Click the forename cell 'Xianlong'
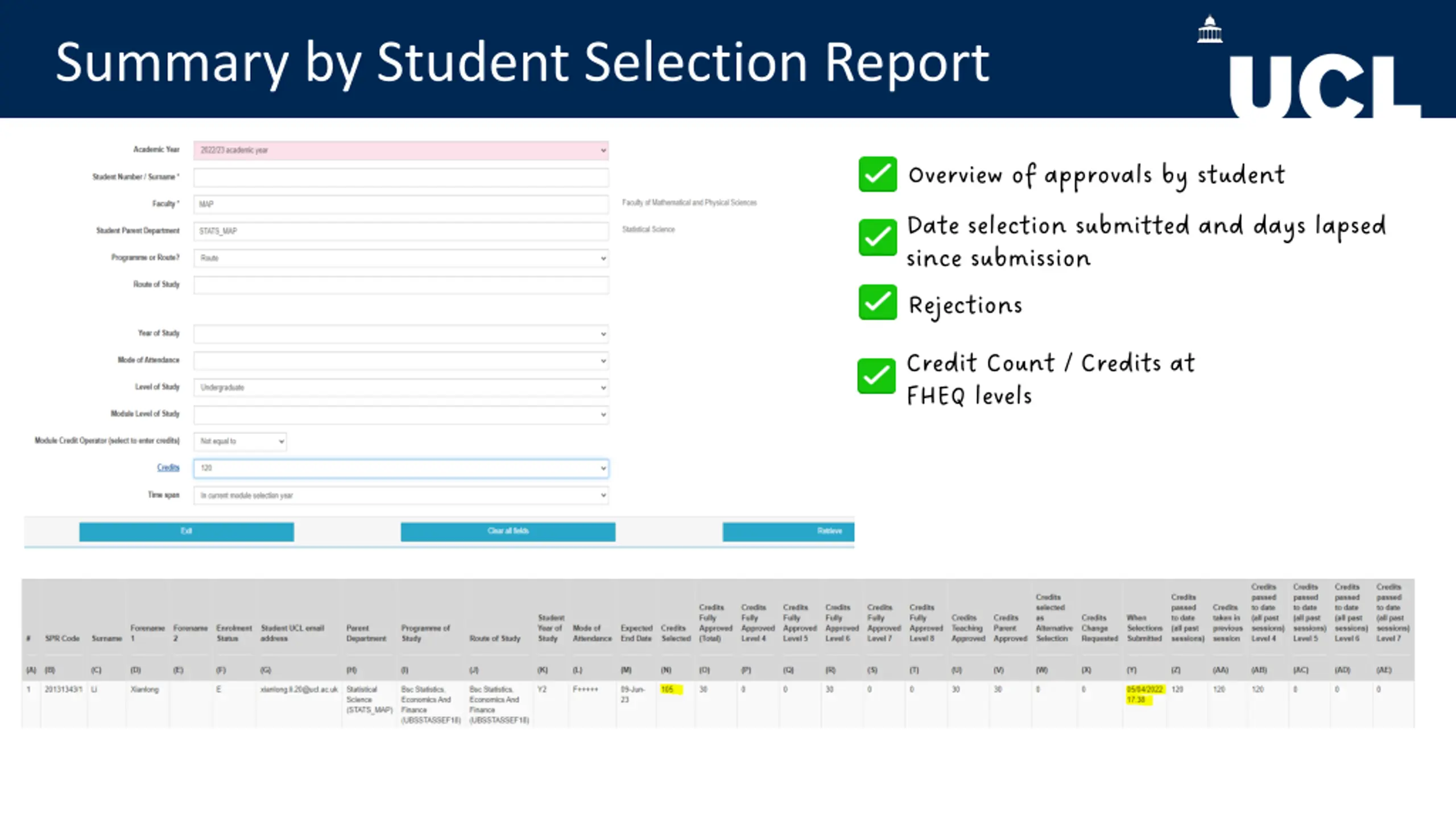This screenshot has height=819, width=1456. [144, 689]
